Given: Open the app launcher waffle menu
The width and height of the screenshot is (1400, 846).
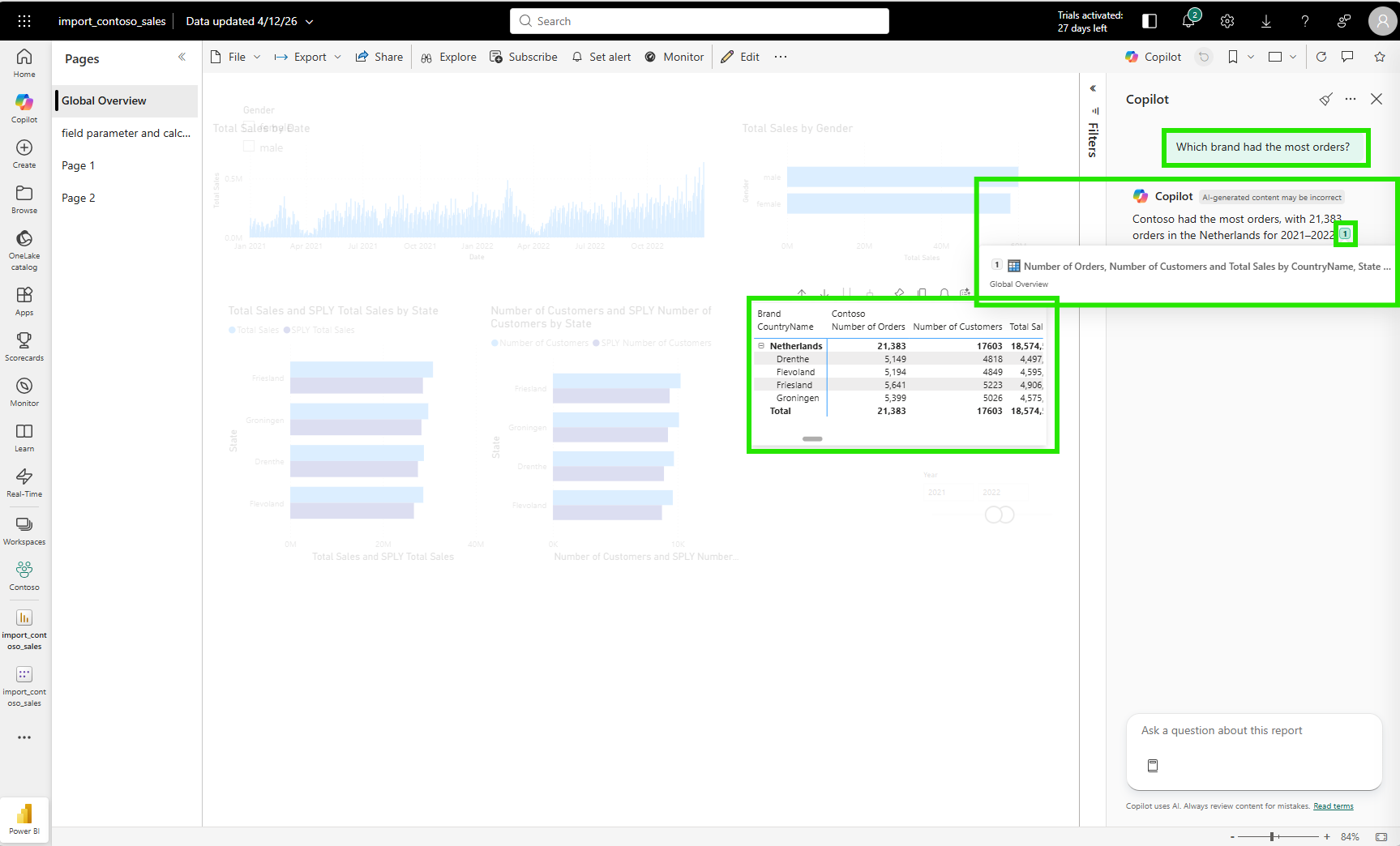Looking at the screenshot, I should point(24,21).
